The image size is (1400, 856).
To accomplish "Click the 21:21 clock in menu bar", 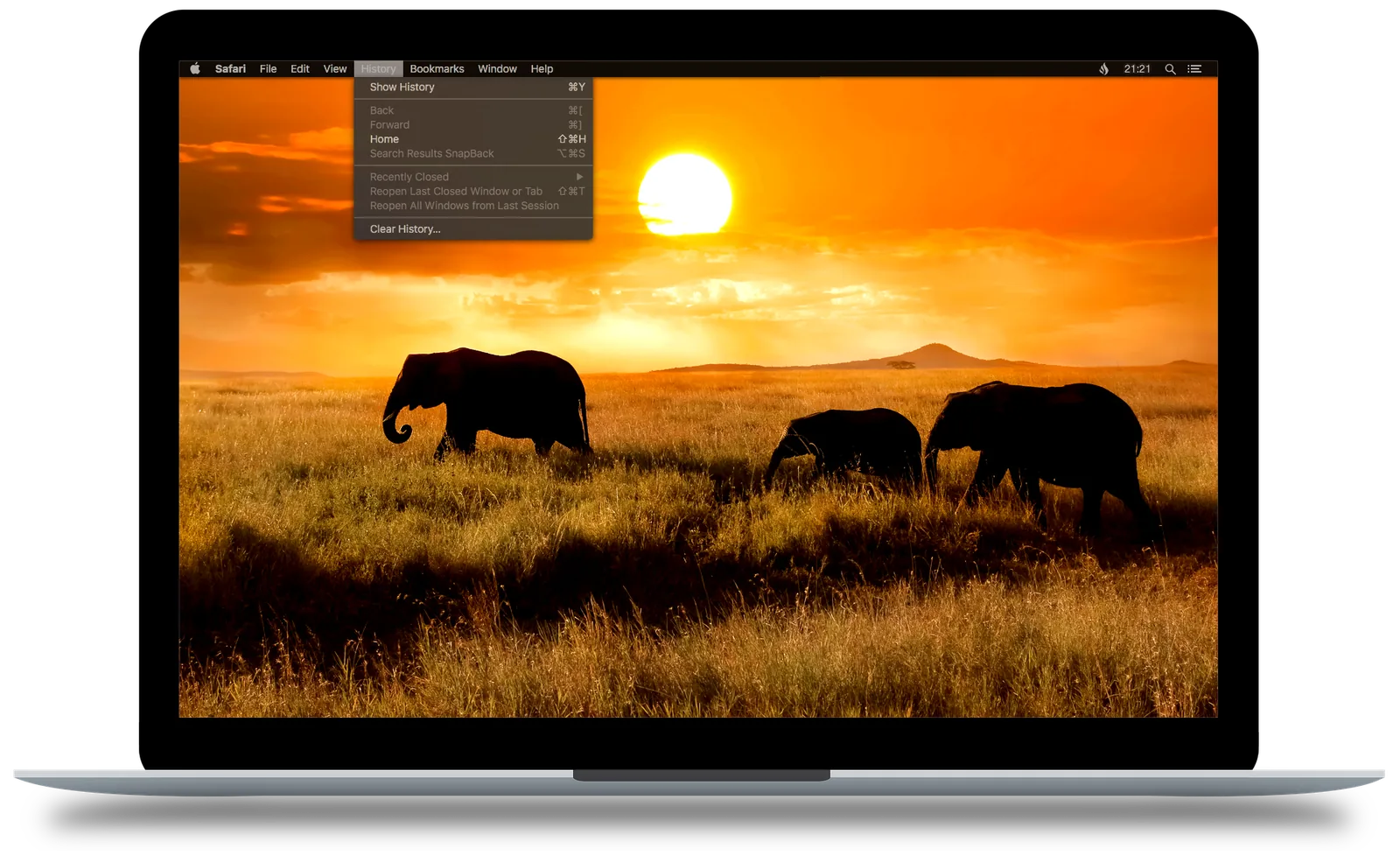I will (1137, 68).
